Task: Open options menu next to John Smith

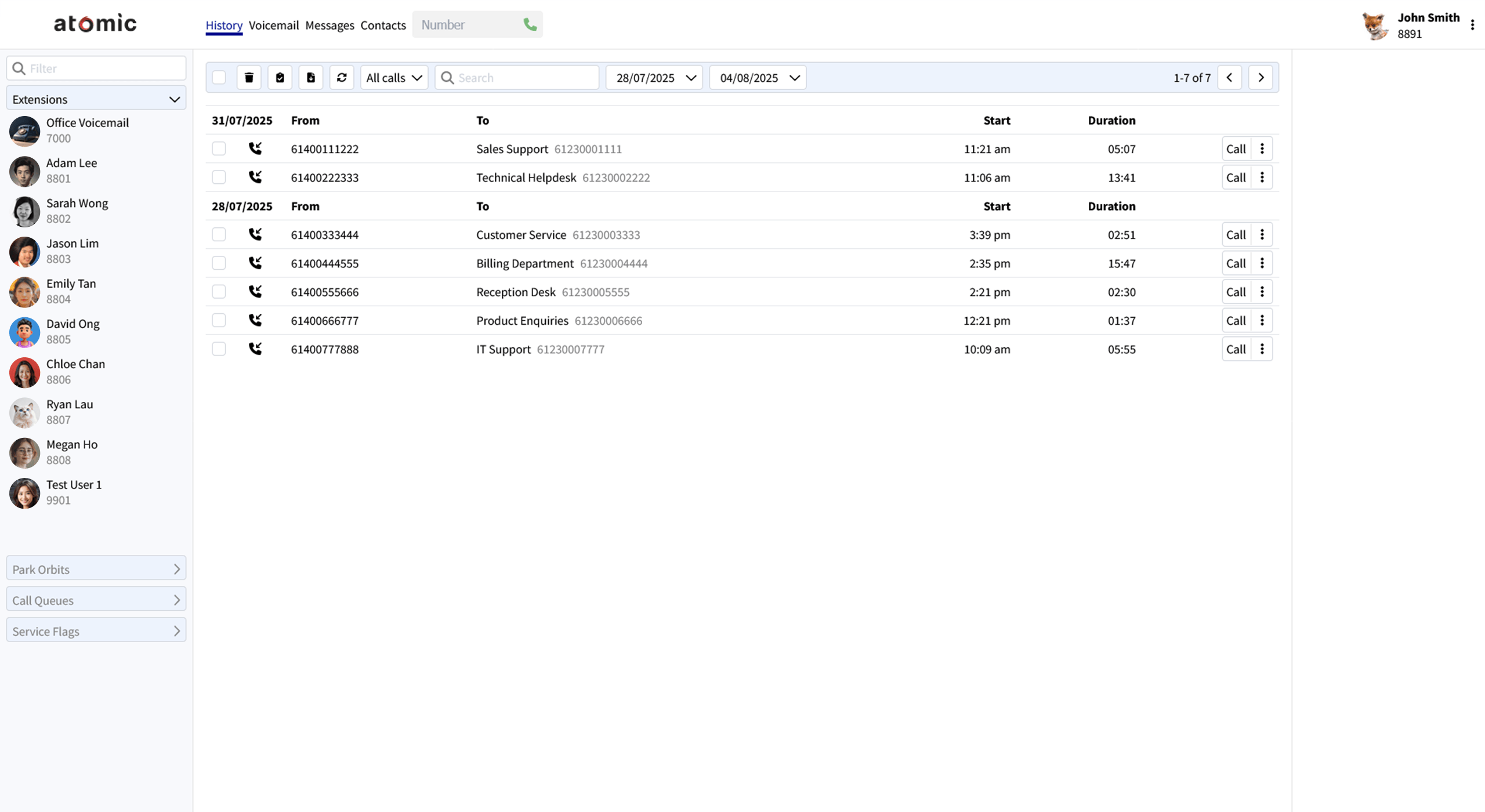Action: (x=1472, y=25)
